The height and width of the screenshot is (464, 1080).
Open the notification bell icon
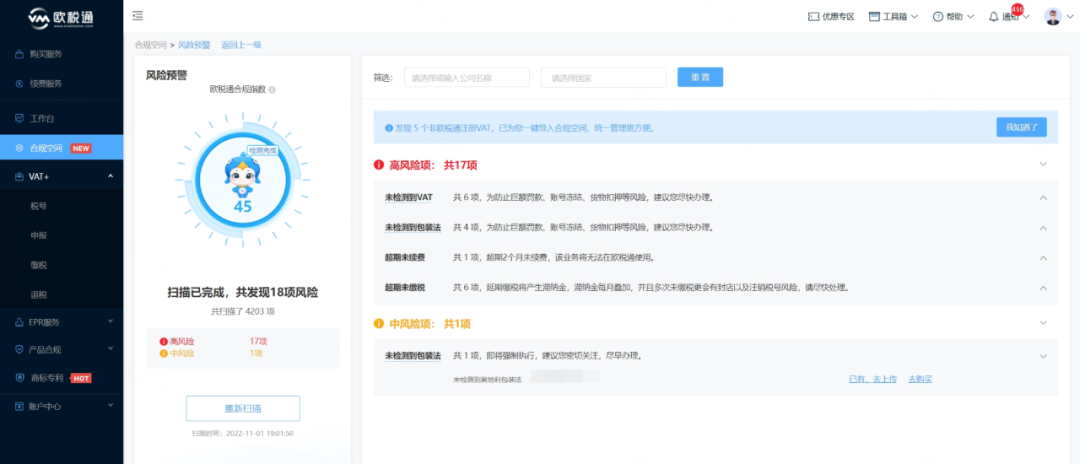993,17
